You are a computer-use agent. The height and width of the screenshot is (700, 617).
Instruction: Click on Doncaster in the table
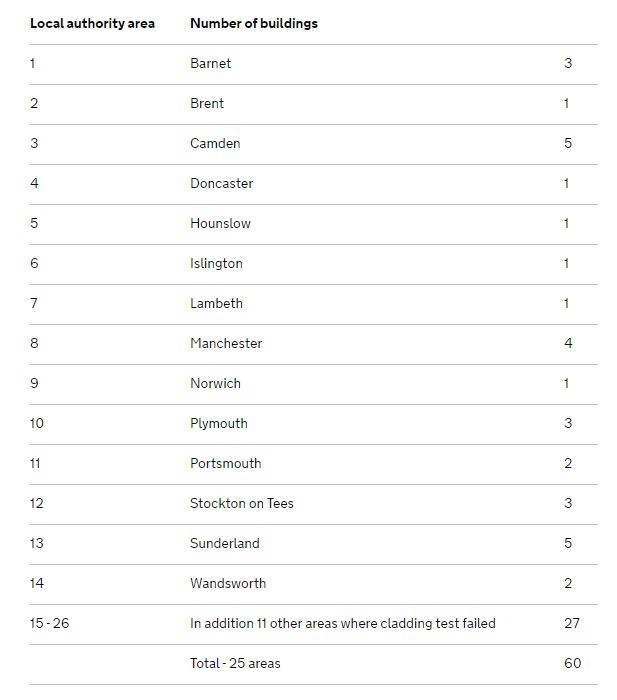point(221,183)
